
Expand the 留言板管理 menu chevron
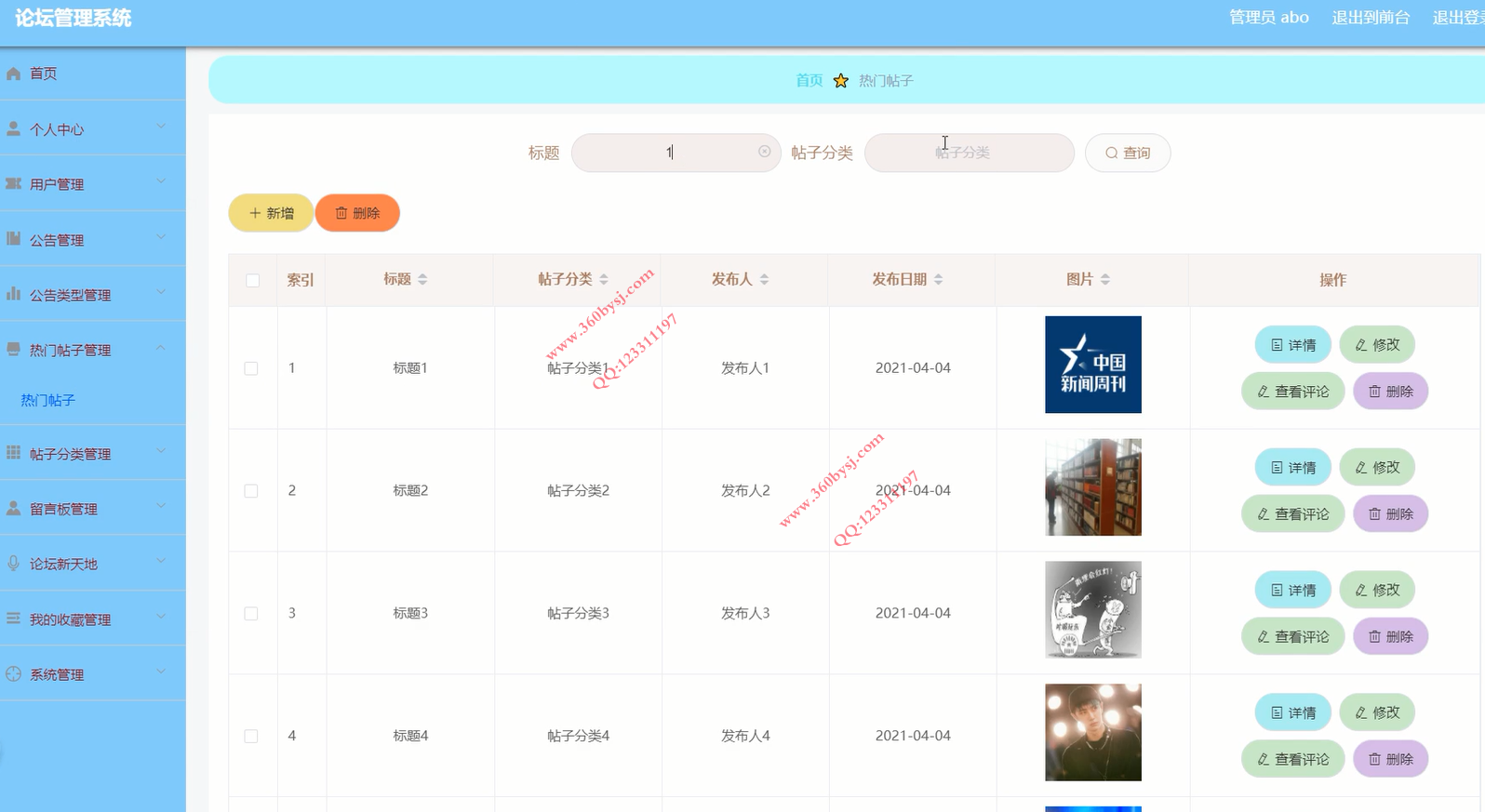161,506
